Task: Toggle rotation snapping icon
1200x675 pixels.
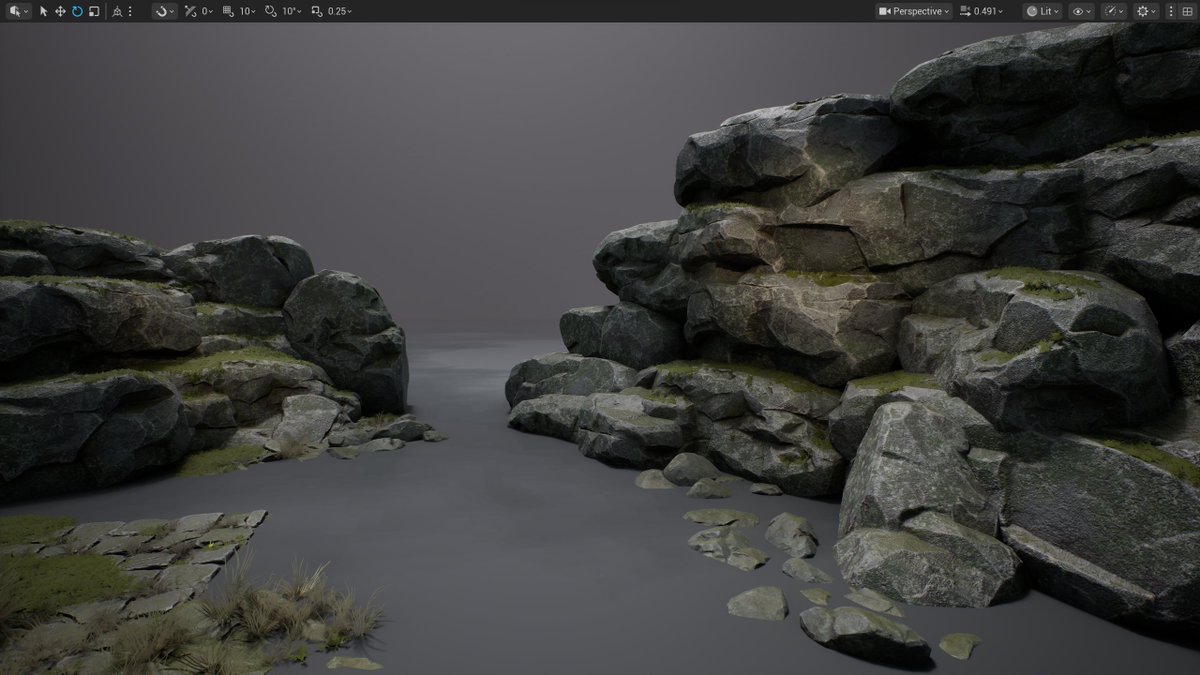Action: [x=270, y=11]
